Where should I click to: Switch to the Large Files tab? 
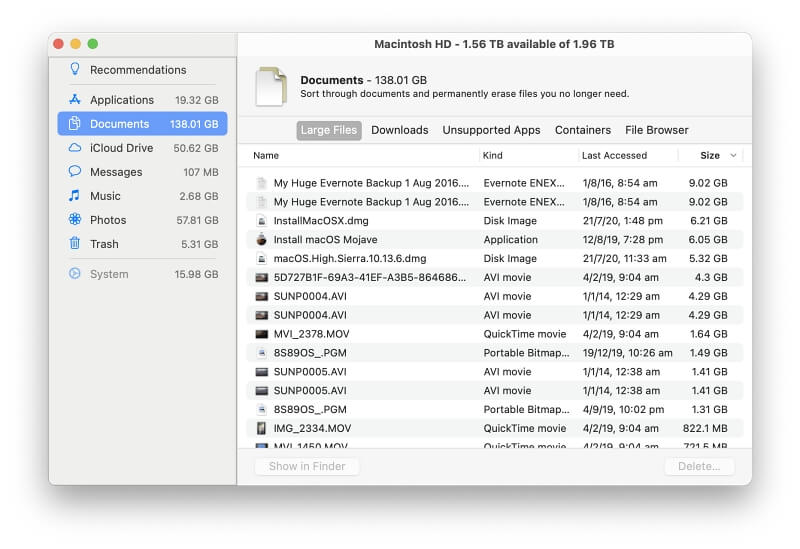[x=329, y=130]
